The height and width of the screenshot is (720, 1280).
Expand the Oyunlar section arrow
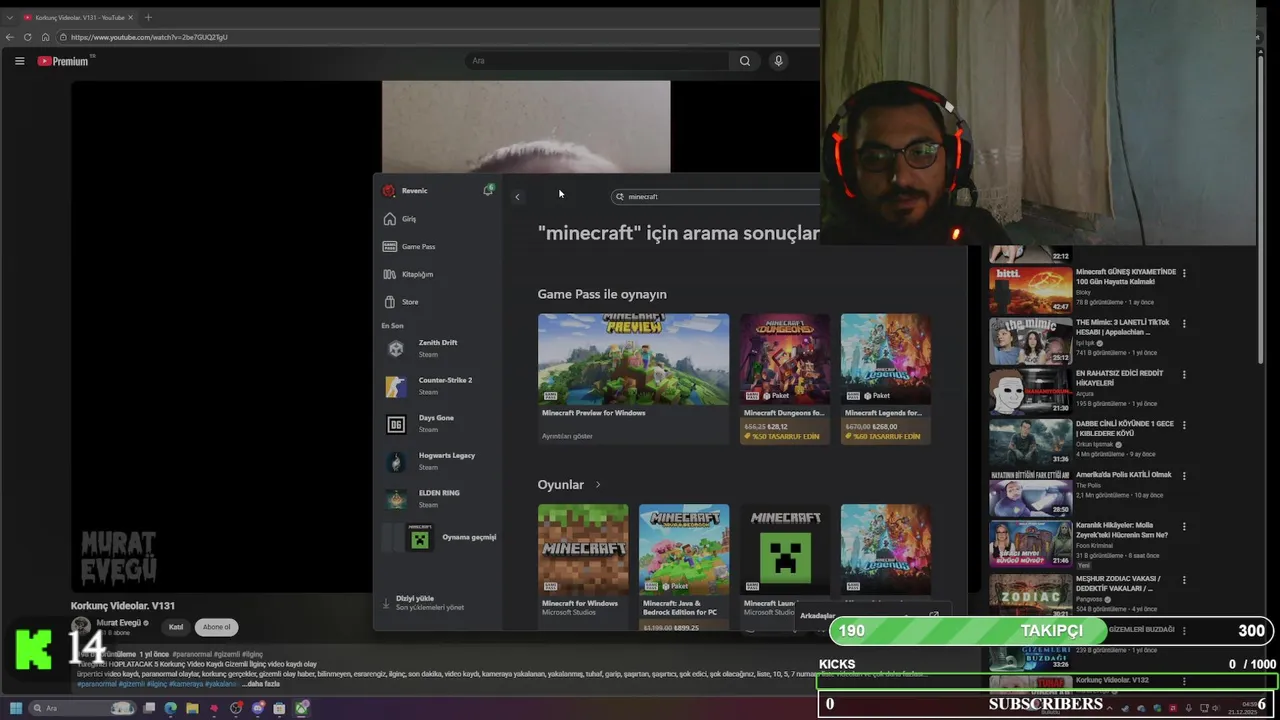[x=598, y=485]
